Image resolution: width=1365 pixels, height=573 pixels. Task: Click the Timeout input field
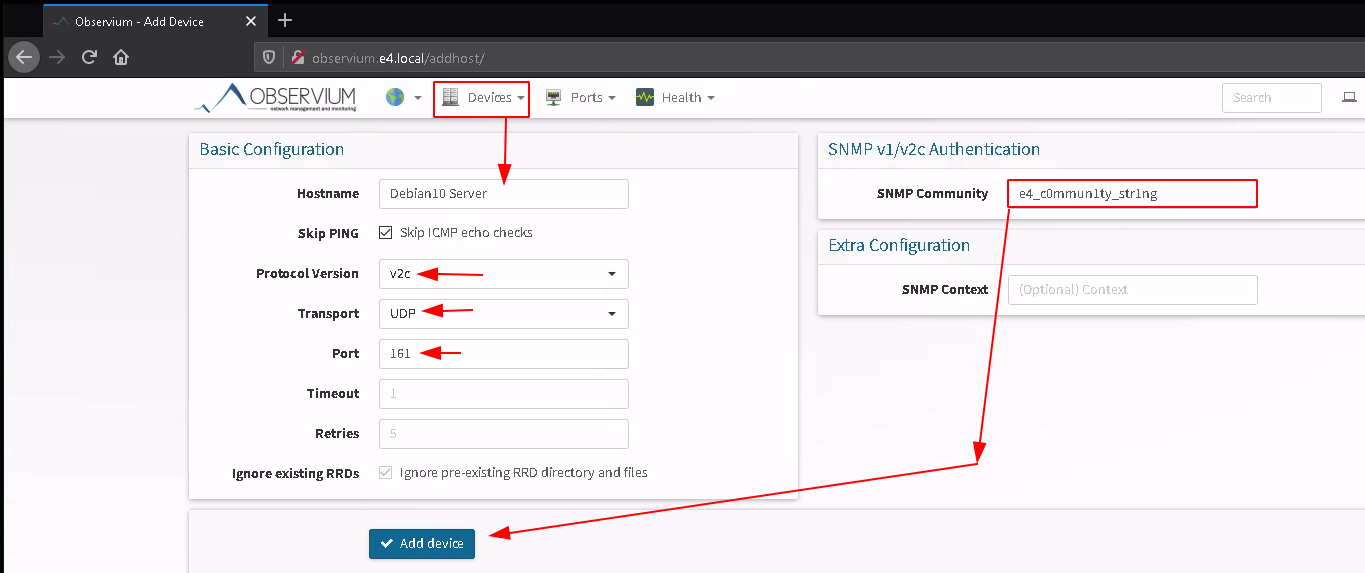pos(503,394)
